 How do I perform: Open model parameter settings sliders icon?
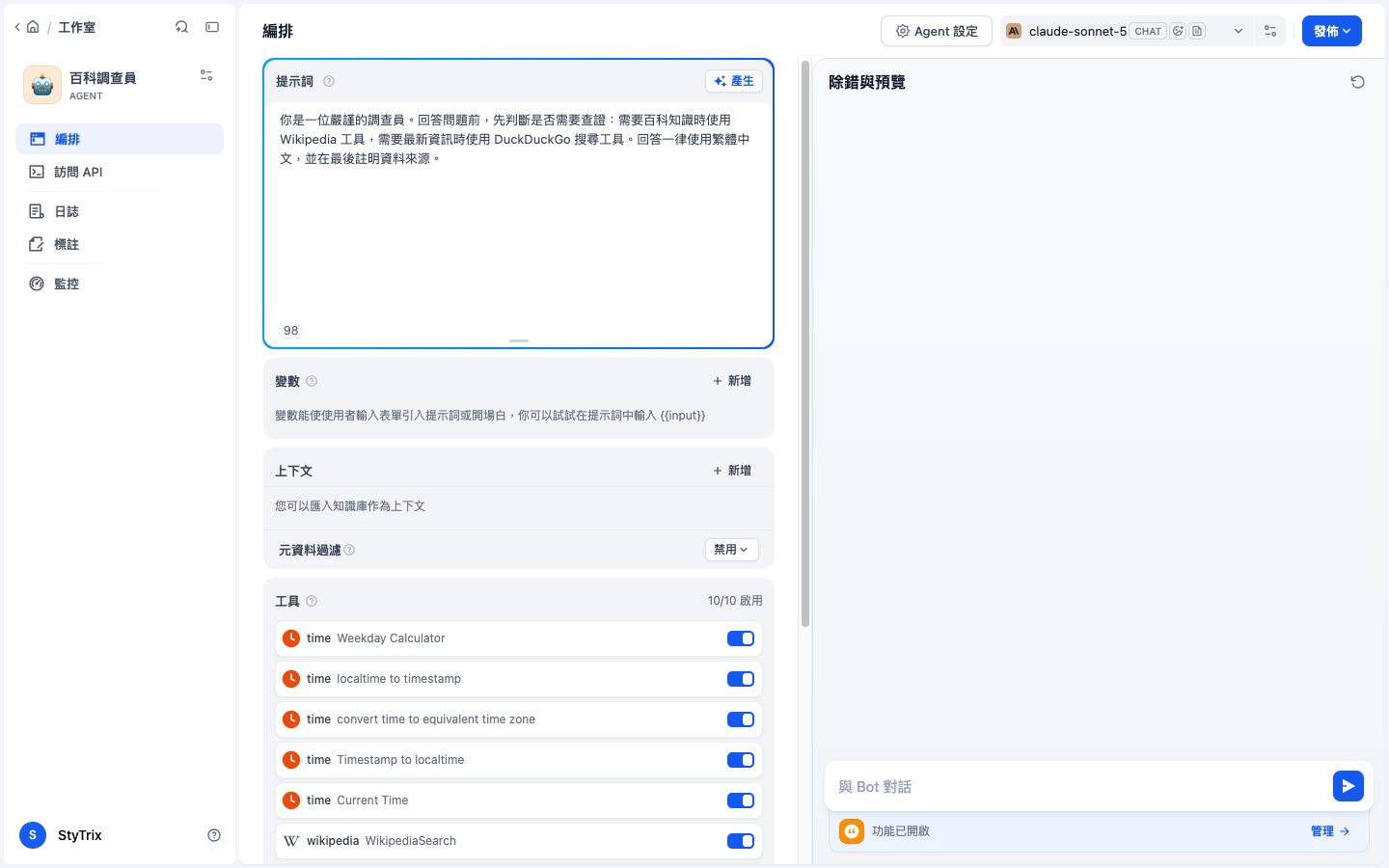(1270, 31)
